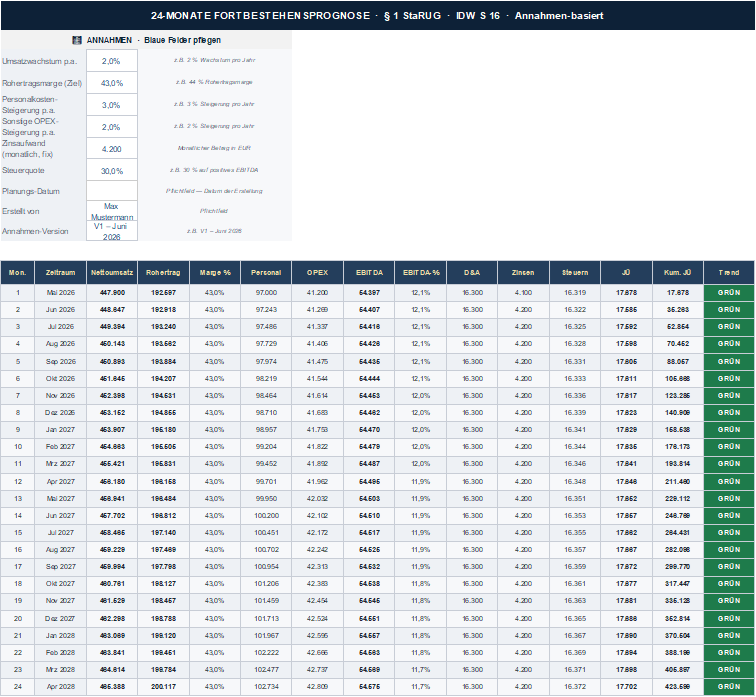
Task: Click the 'Apr 2027' Zeitraum cell
Action: click(60, 482)
